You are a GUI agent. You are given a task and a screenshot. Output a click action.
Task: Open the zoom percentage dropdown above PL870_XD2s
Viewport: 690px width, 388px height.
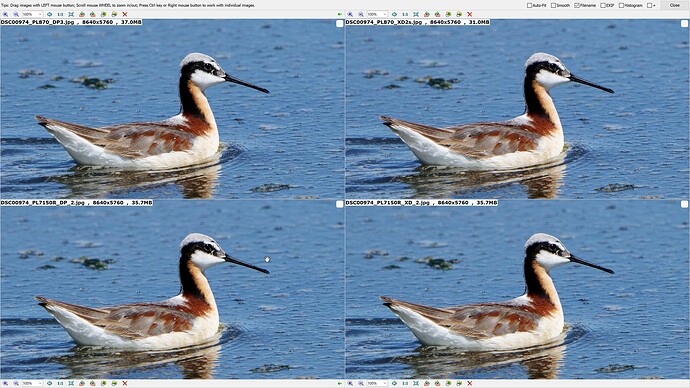click(377, 15)
